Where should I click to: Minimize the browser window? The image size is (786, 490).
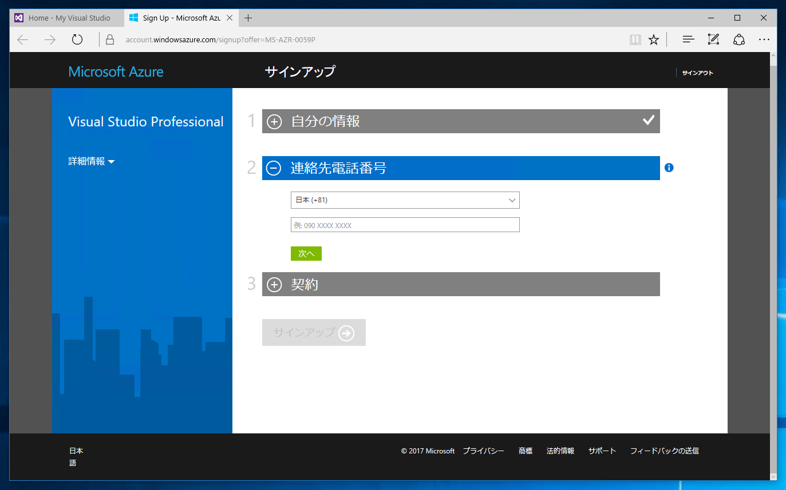point(711,18)
